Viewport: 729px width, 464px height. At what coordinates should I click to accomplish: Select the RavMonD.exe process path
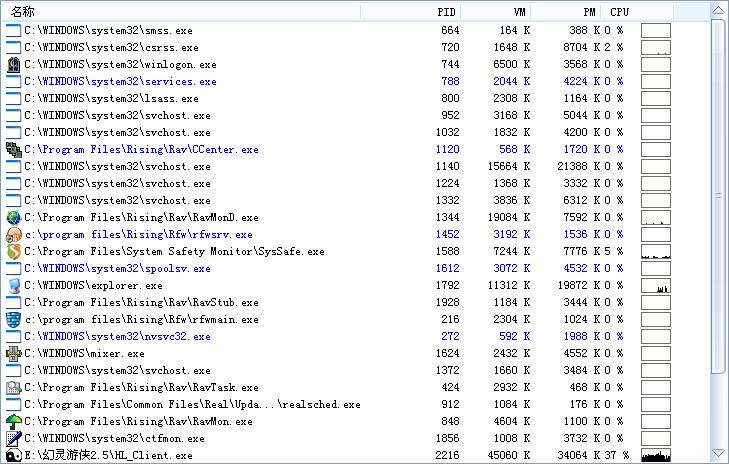pyautogui.click(x=141, y=217)
